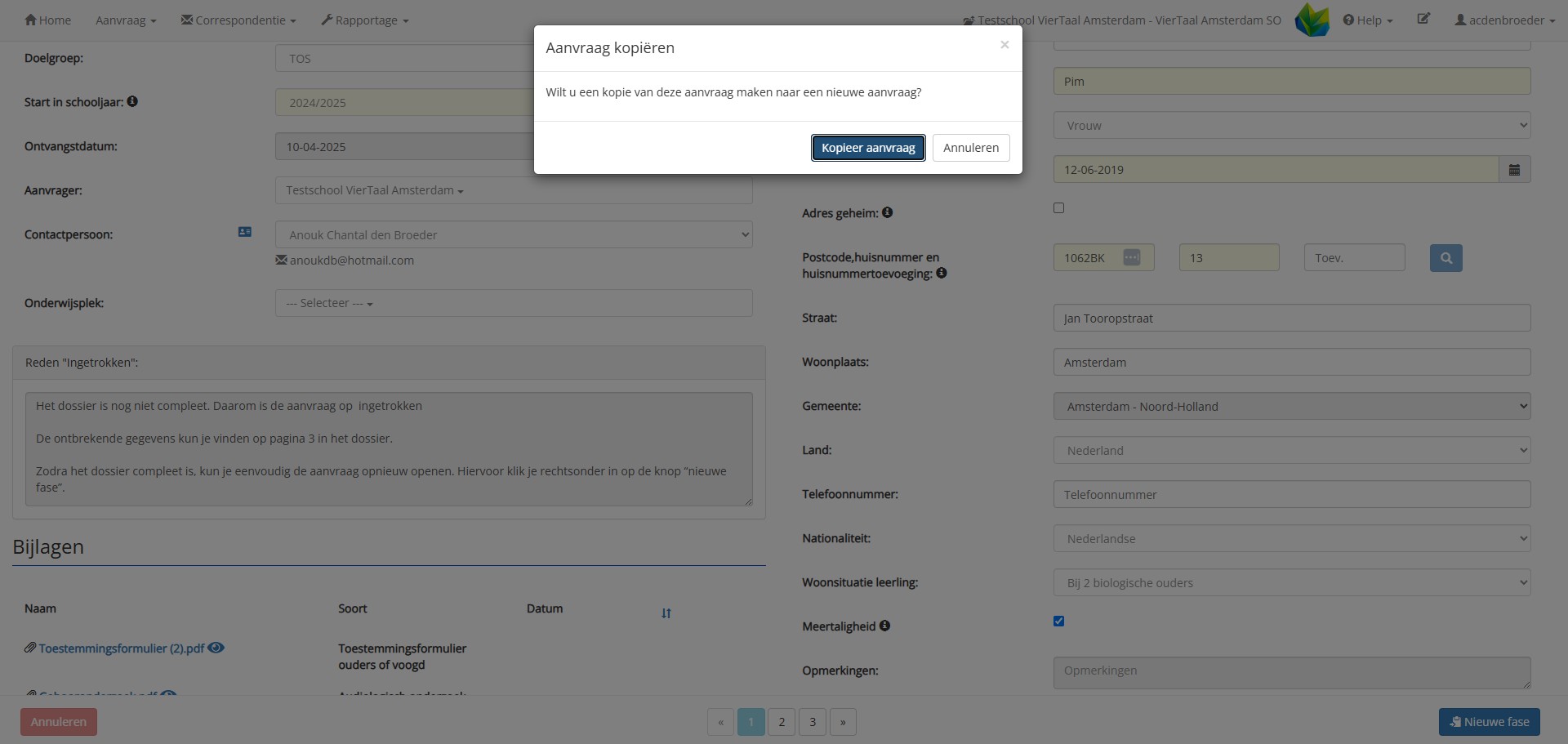This screenshot has width=1568, height=744.
Task: Click the Toev. input field
Action: click(1354, 258)
